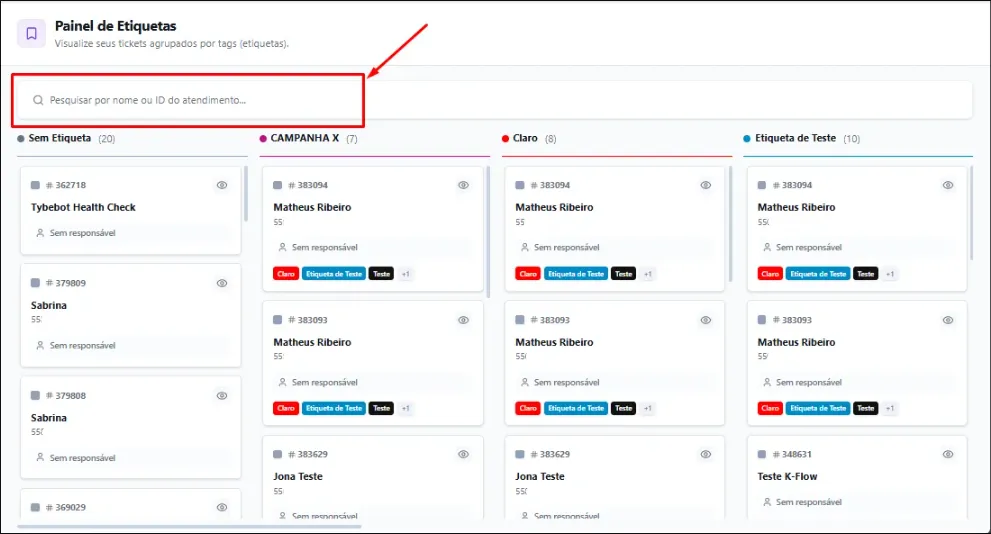This screenshot has width=991, height=534.
Task: Click the black Teste tag on 383094 in CAMPANHA X
Action: (381, 274)
